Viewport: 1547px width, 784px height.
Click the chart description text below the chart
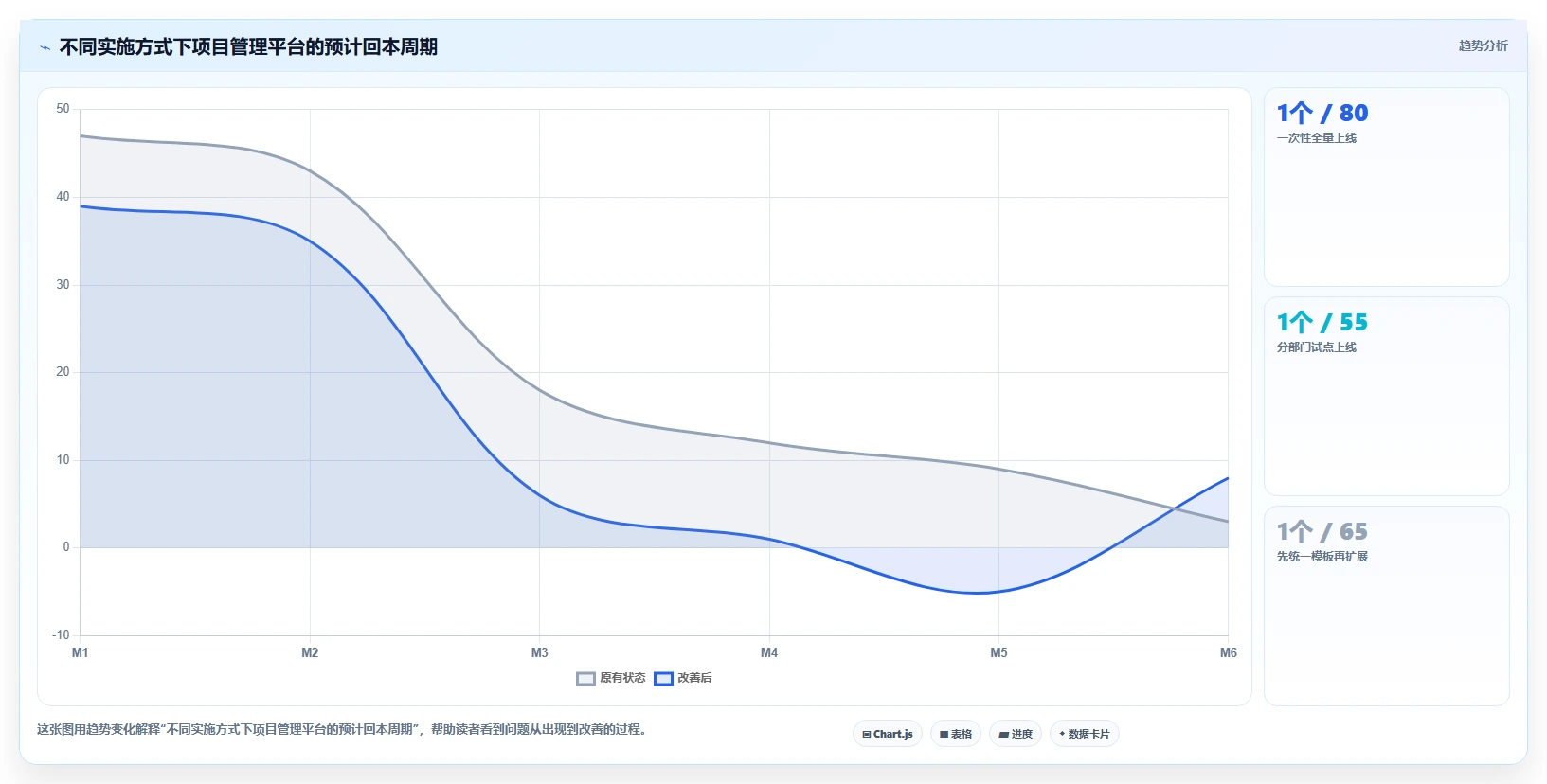[343, 729]
